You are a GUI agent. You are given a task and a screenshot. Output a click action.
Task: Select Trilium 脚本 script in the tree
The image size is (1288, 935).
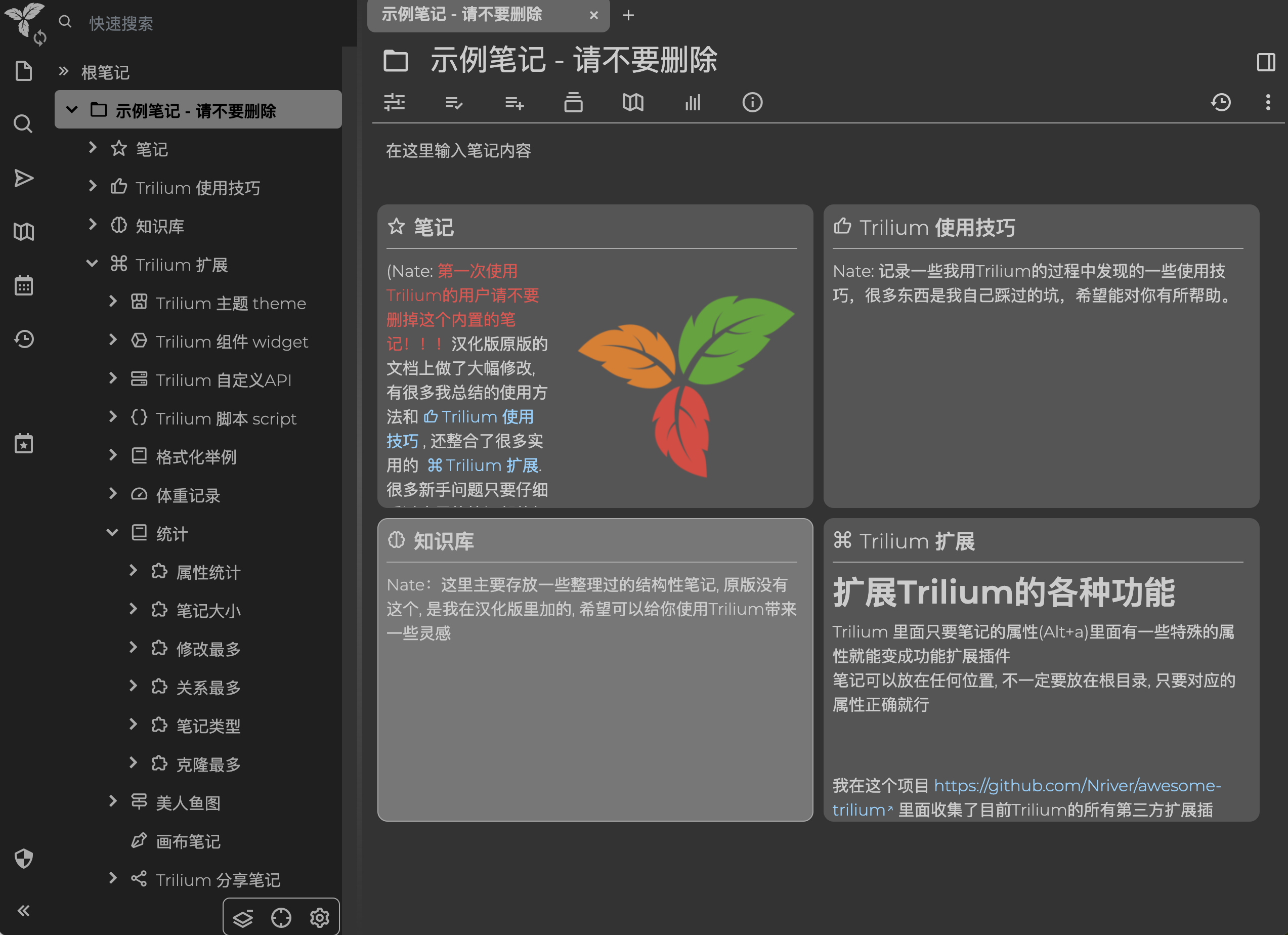(x=226, y=418)
